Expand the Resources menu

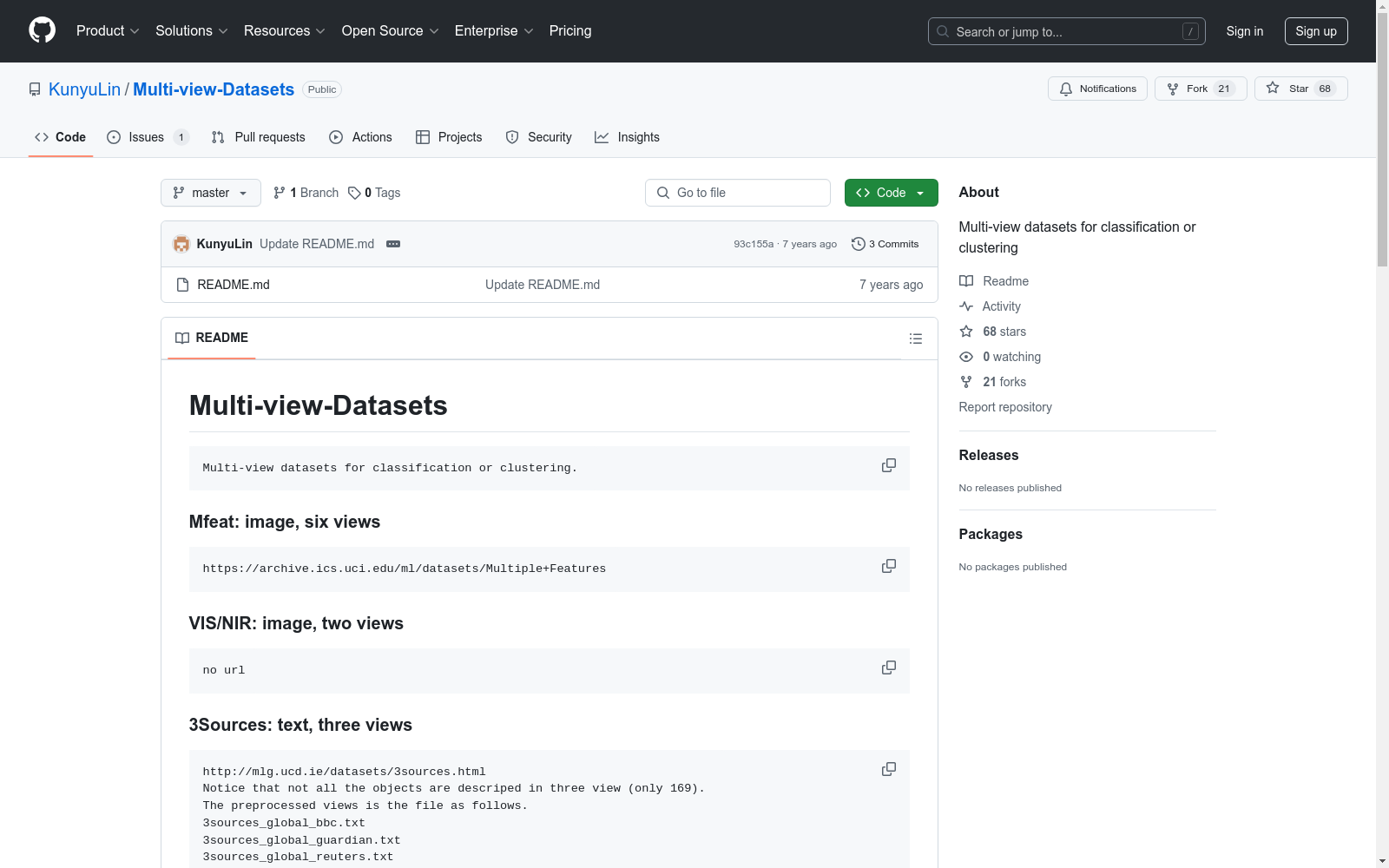285,30
